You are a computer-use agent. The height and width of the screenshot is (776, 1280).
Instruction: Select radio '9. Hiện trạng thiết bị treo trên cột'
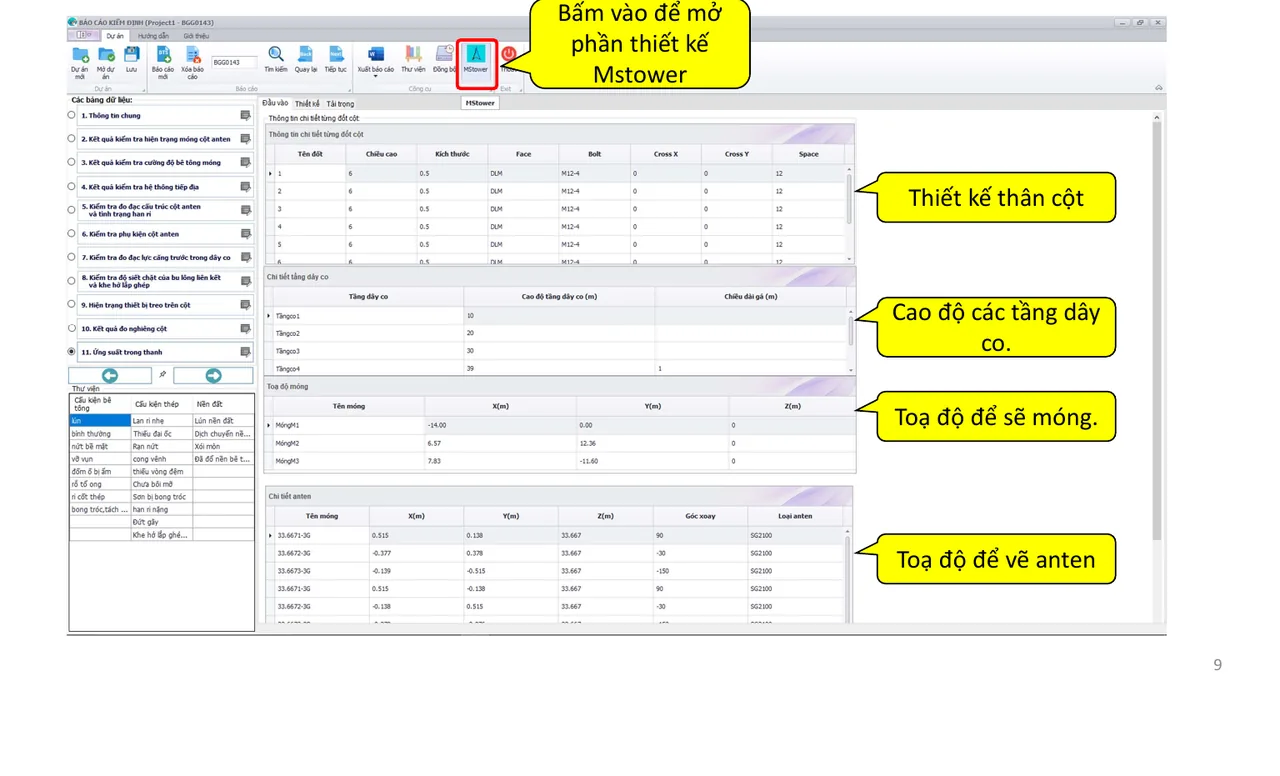[71, 304]
